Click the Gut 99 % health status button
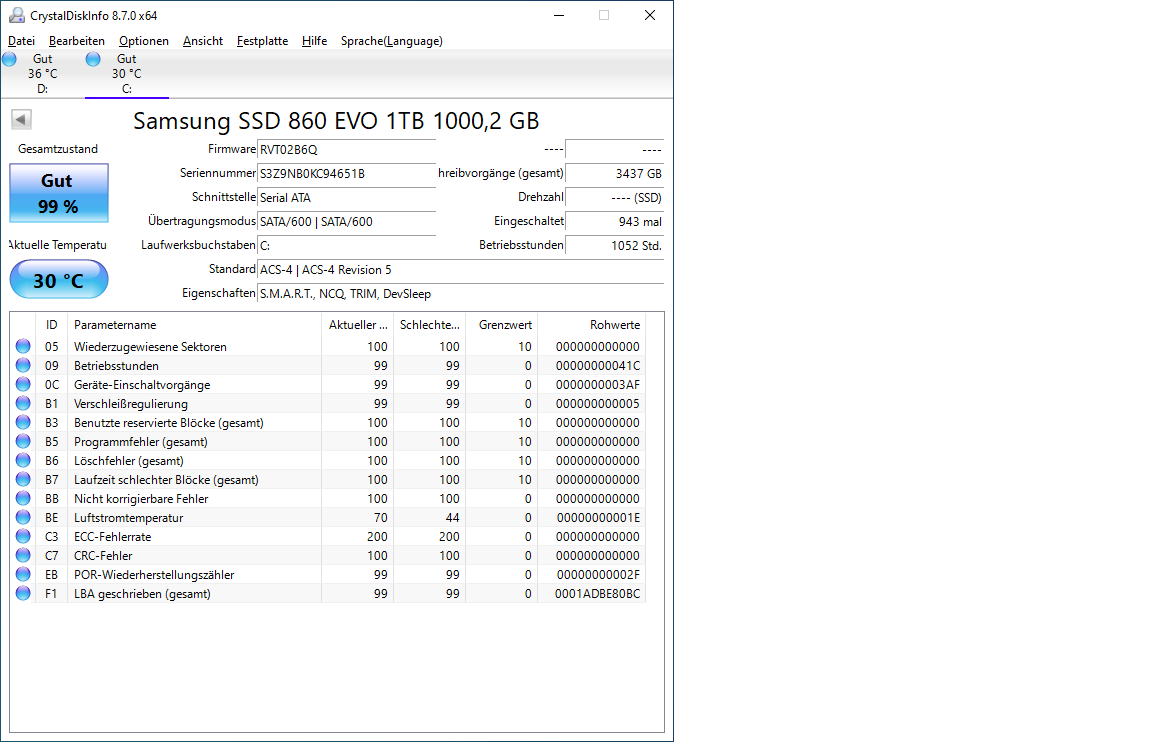The width and height of the screenshot is (1152, 742). point(59,193)
